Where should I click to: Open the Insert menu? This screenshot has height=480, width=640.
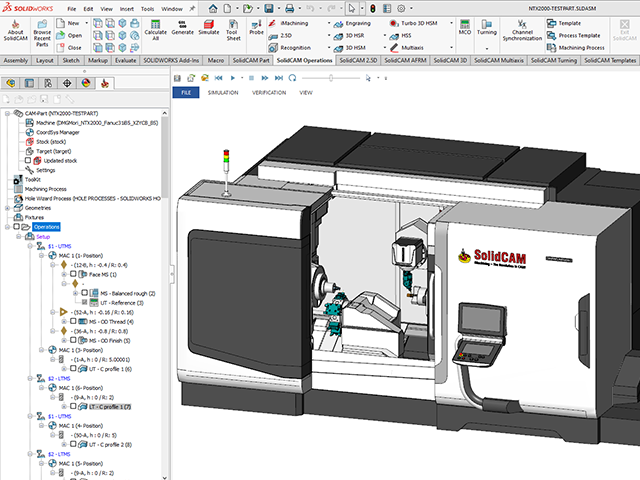tap(127, 9)
